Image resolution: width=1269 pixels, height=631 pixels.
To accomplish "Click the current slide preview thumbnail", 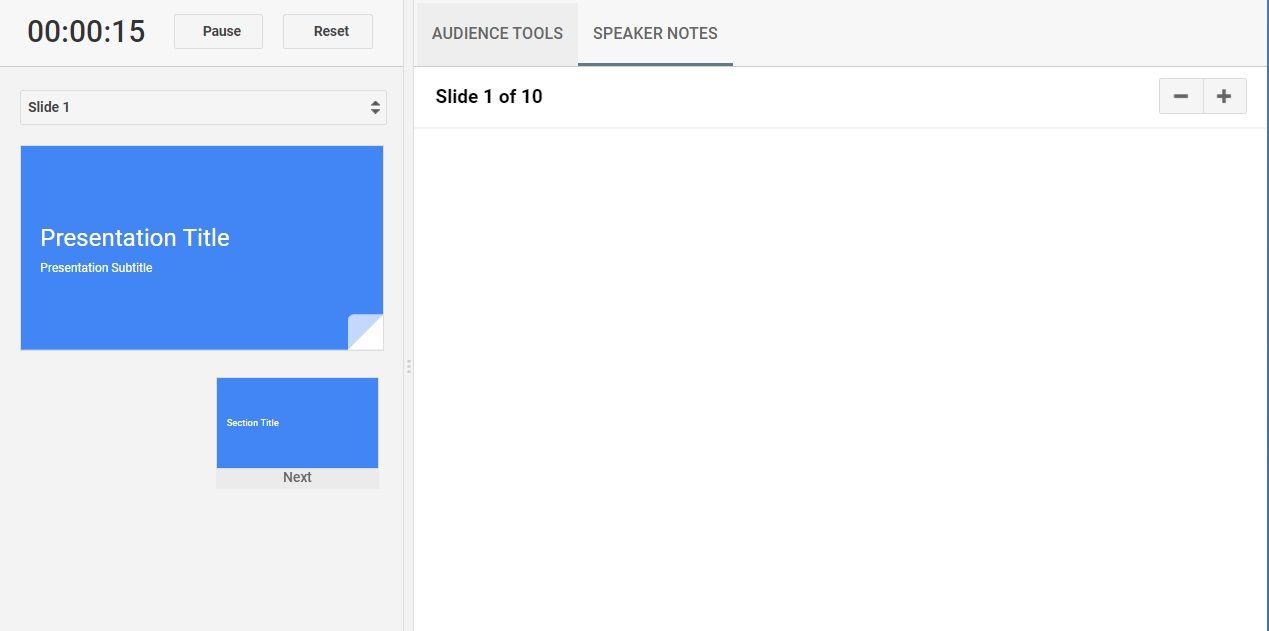I will pyautogui.click(x=202, y=200).
